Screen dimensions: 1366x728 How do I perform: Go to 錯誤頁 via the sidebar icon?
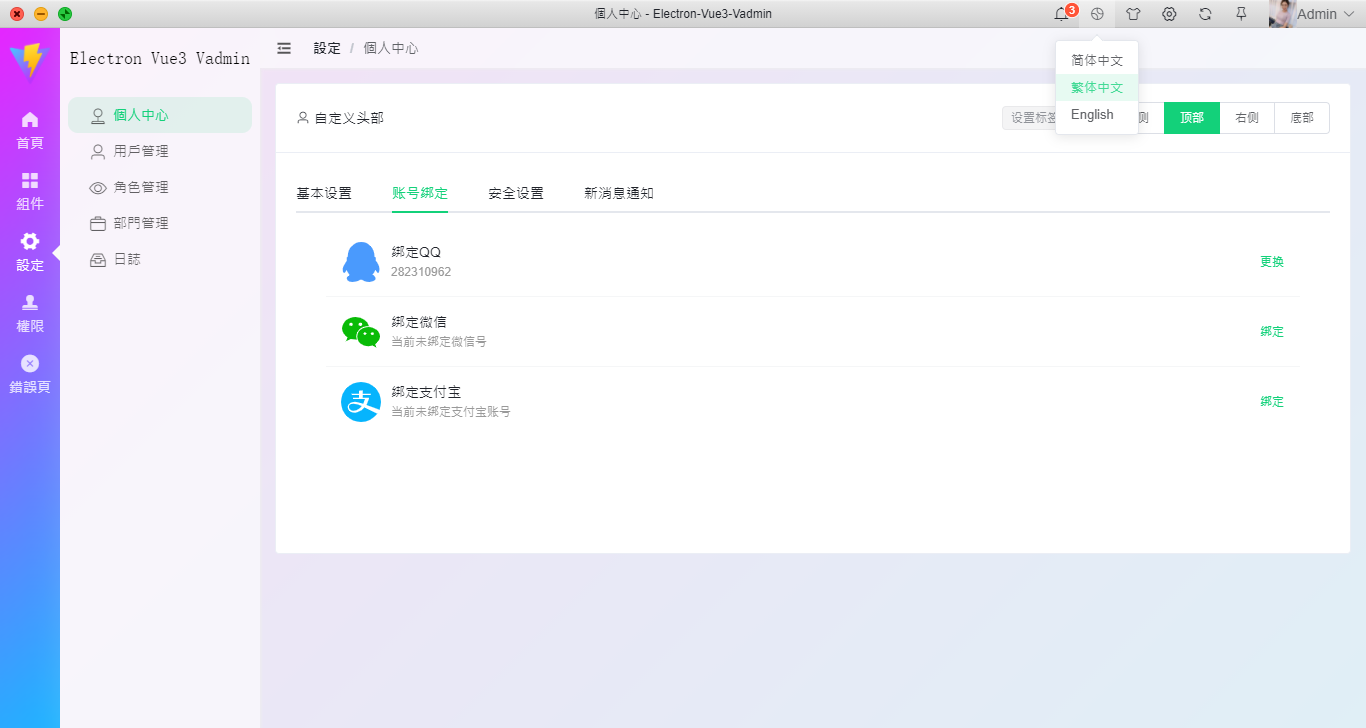click(x=30, y=373)
